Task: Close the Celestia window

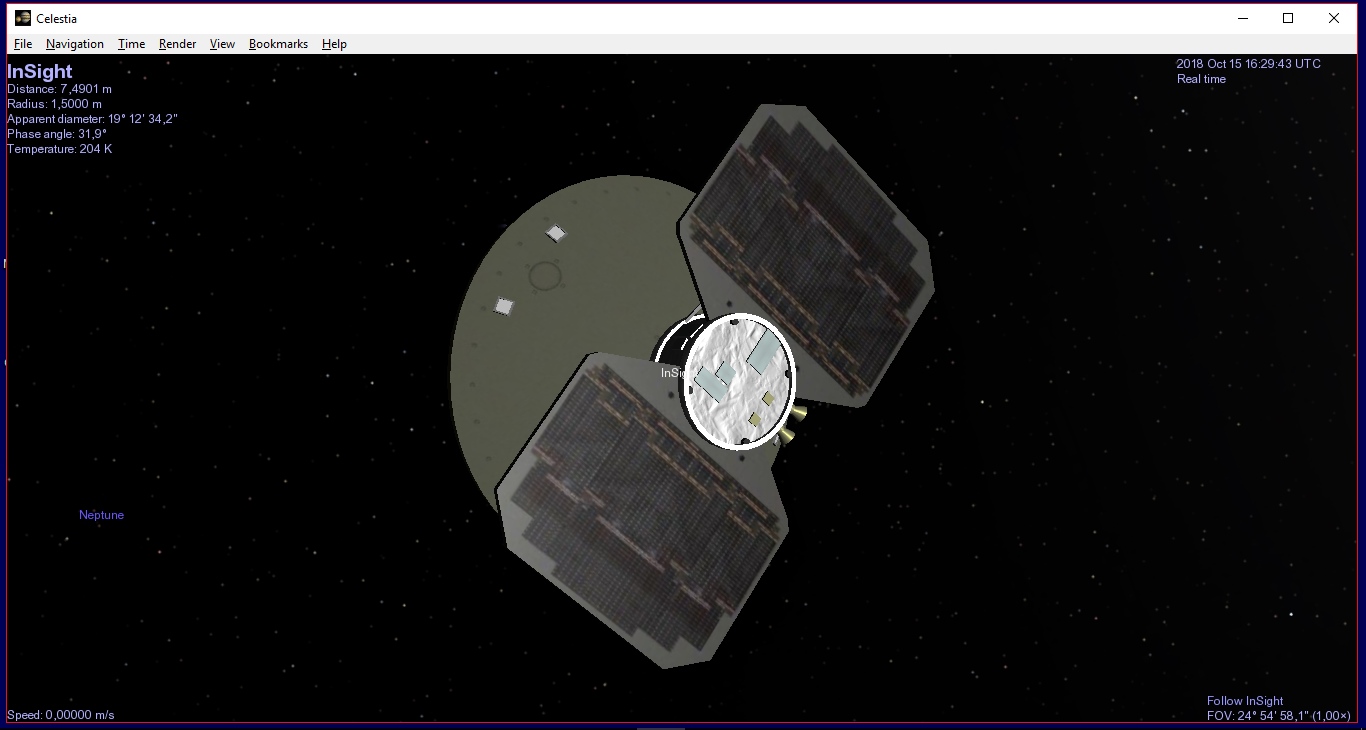Action: 1334,18
